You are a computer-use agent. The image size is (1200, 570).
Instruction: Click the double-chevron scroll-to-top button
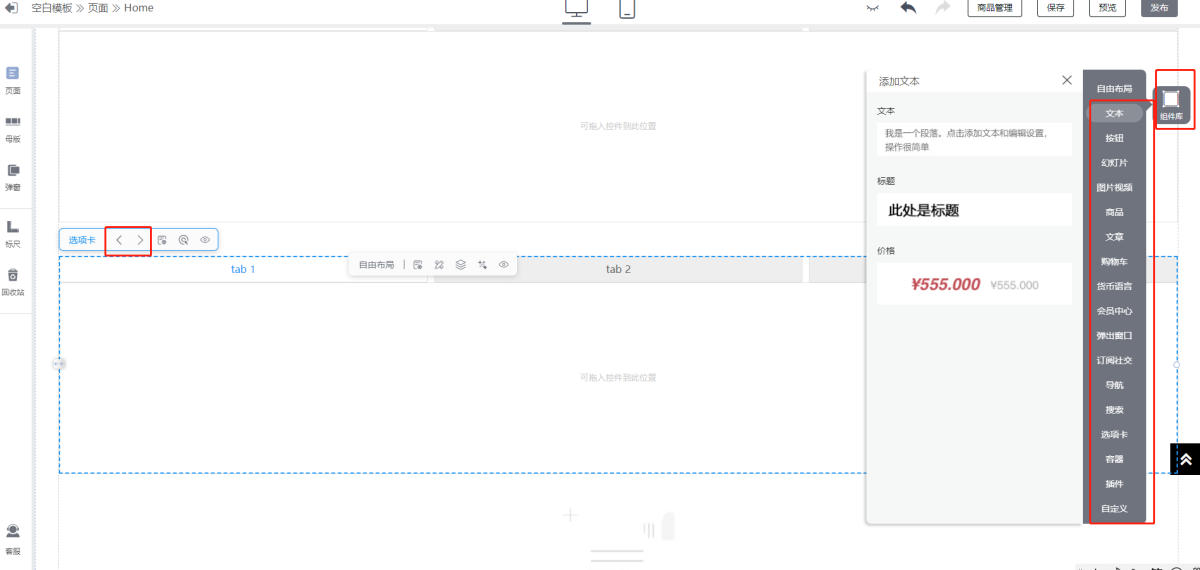(1185, 459)
